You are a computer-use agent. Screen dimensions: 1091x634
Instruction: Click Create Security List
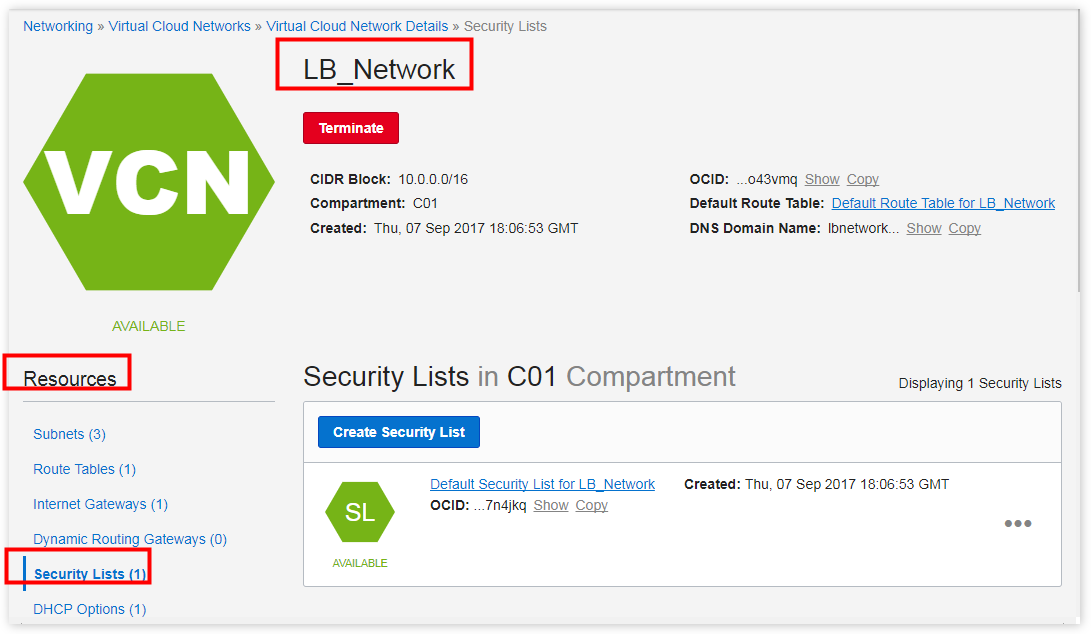(x=398, y=432)
